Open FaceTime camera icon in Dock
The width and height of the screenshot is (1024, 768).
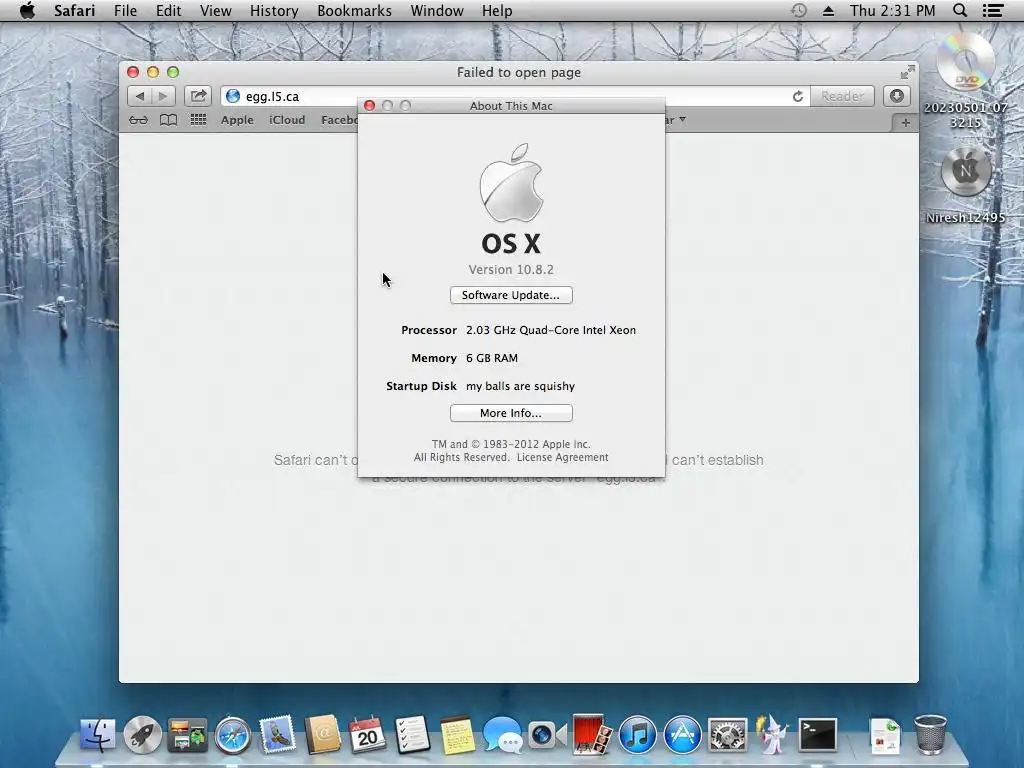click(x=547, y=735)
